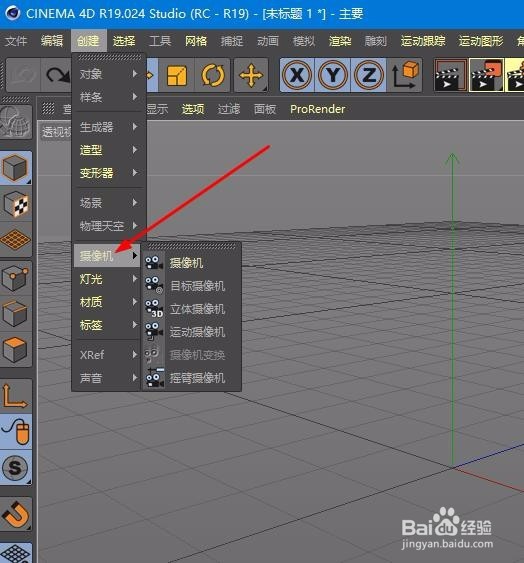The width and height of the screenshot is (524, 563).
Task: Expand the 场景 submenu
Action: click(109, 203)
